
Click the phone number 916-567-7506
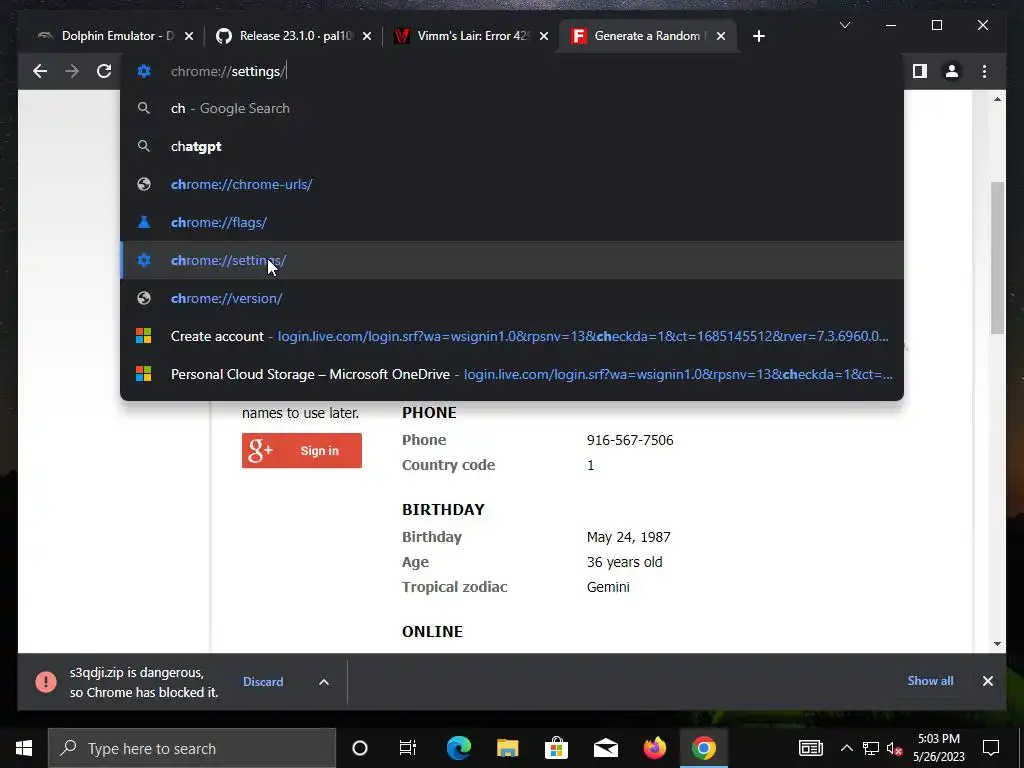(630, 440)
